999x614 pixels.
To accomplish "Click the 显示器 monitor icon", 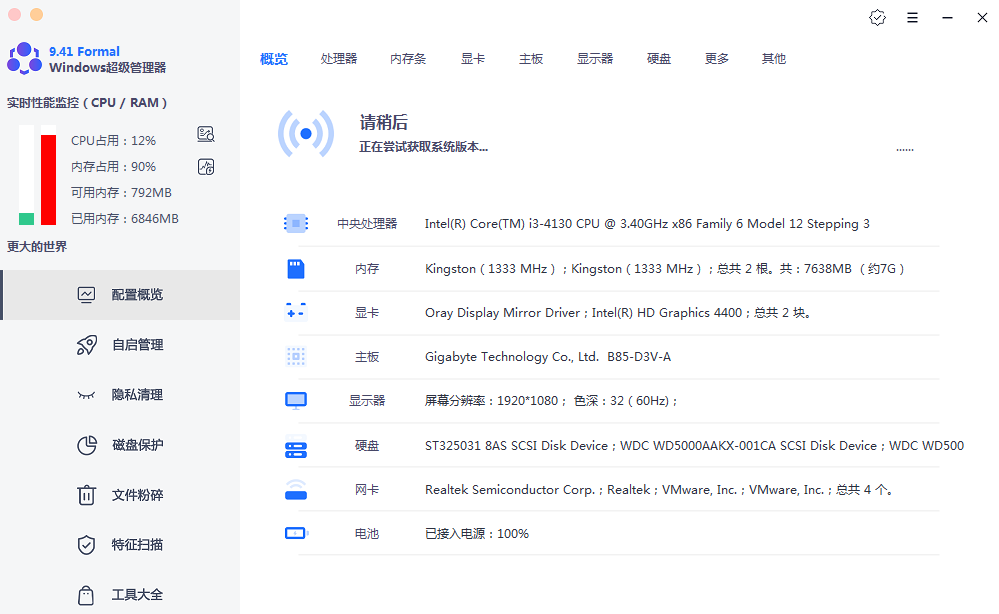I will point(295,400).
